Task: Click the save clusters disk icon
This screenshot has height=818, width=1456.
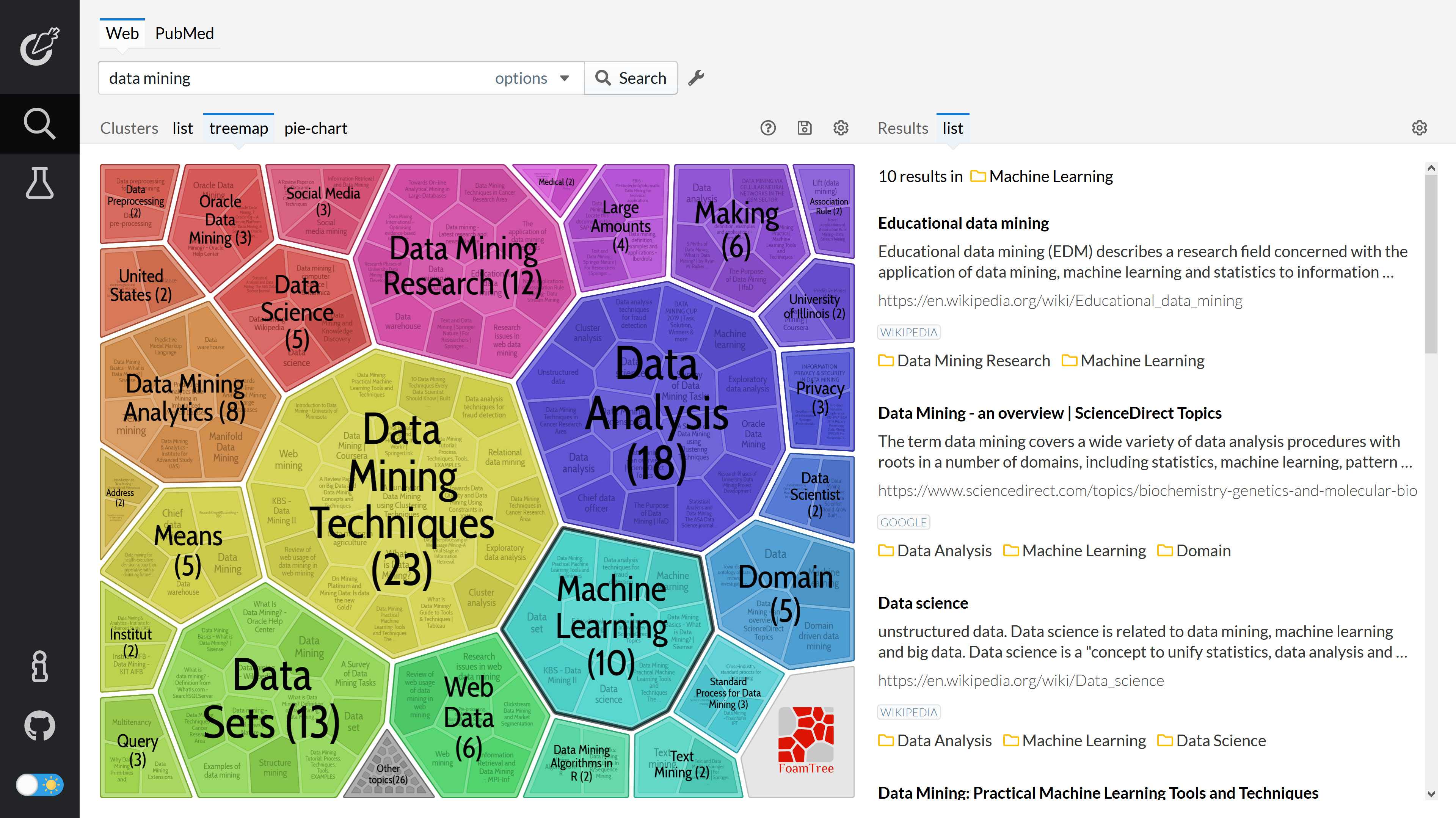Action: click(804, 128)
